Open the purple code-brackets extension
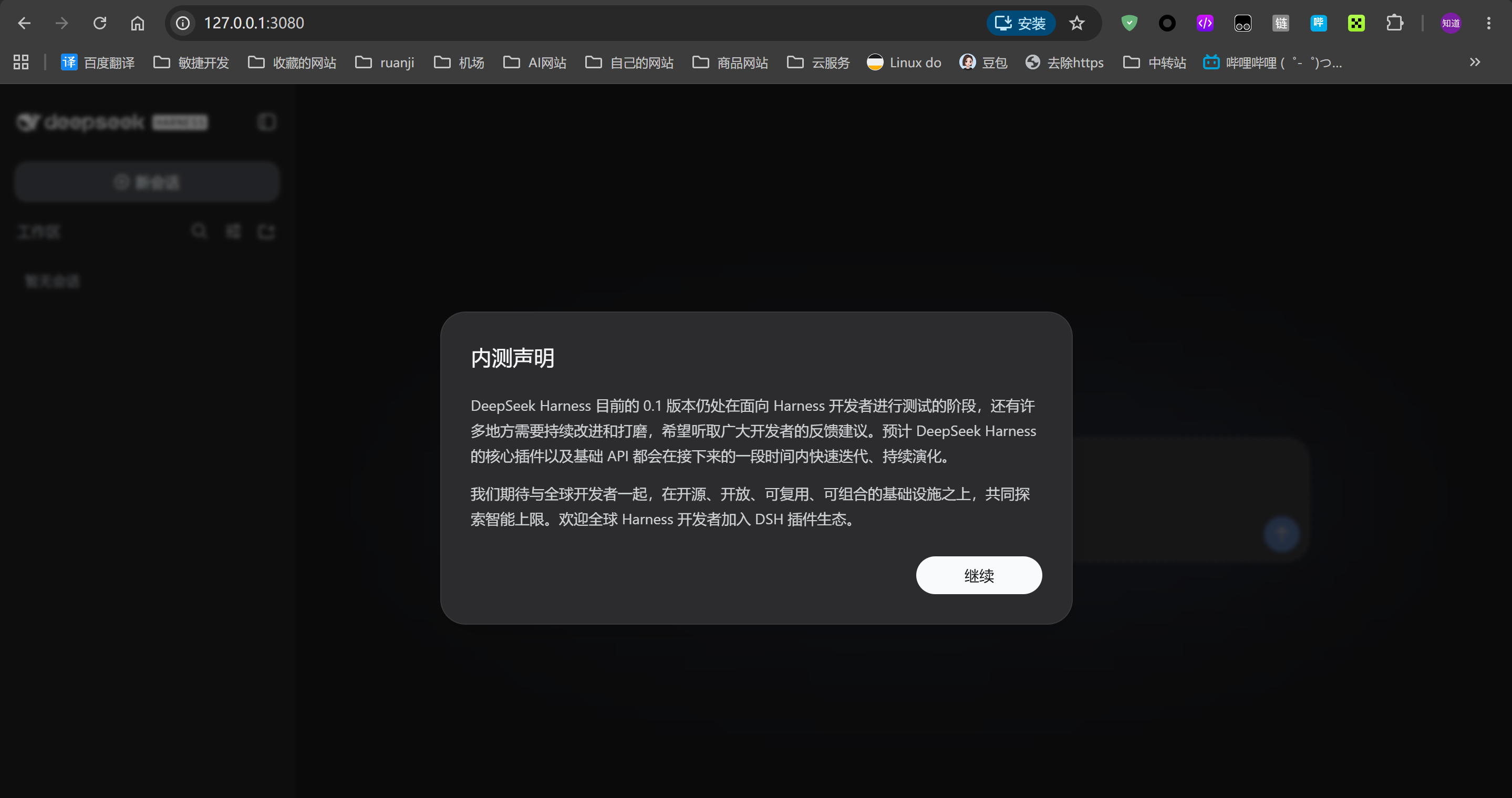1512x798 pixels. [1205, 23]
